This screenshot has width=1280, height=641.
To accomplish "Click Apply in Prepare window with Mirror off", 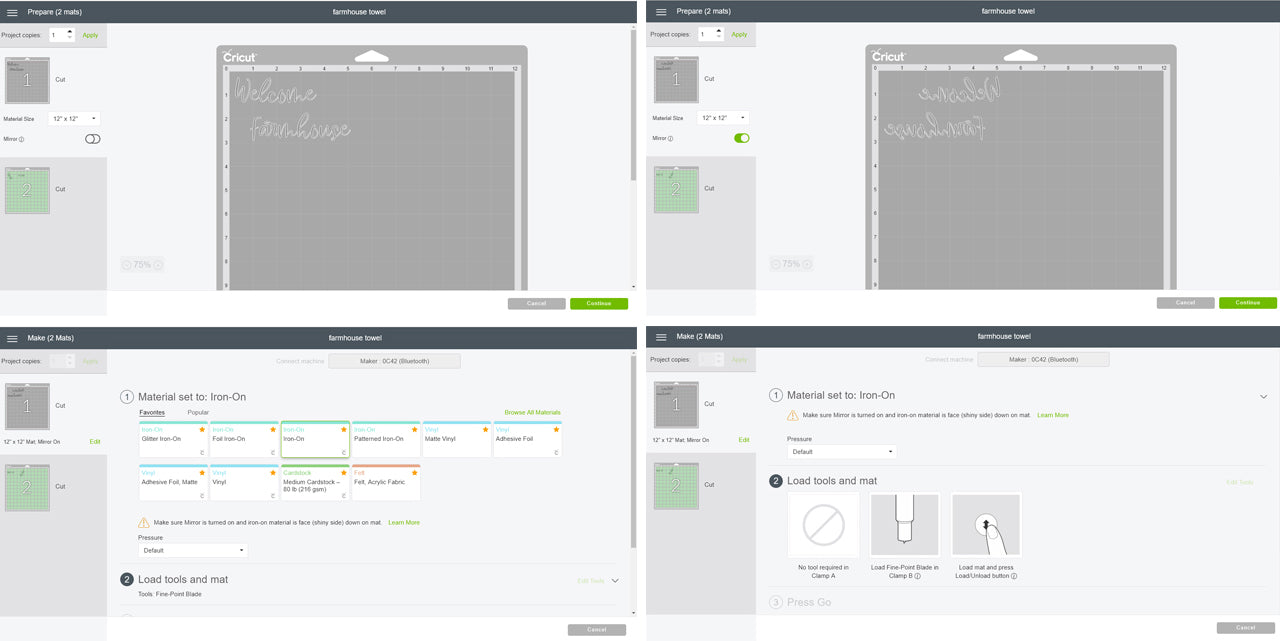I will 90,35.
